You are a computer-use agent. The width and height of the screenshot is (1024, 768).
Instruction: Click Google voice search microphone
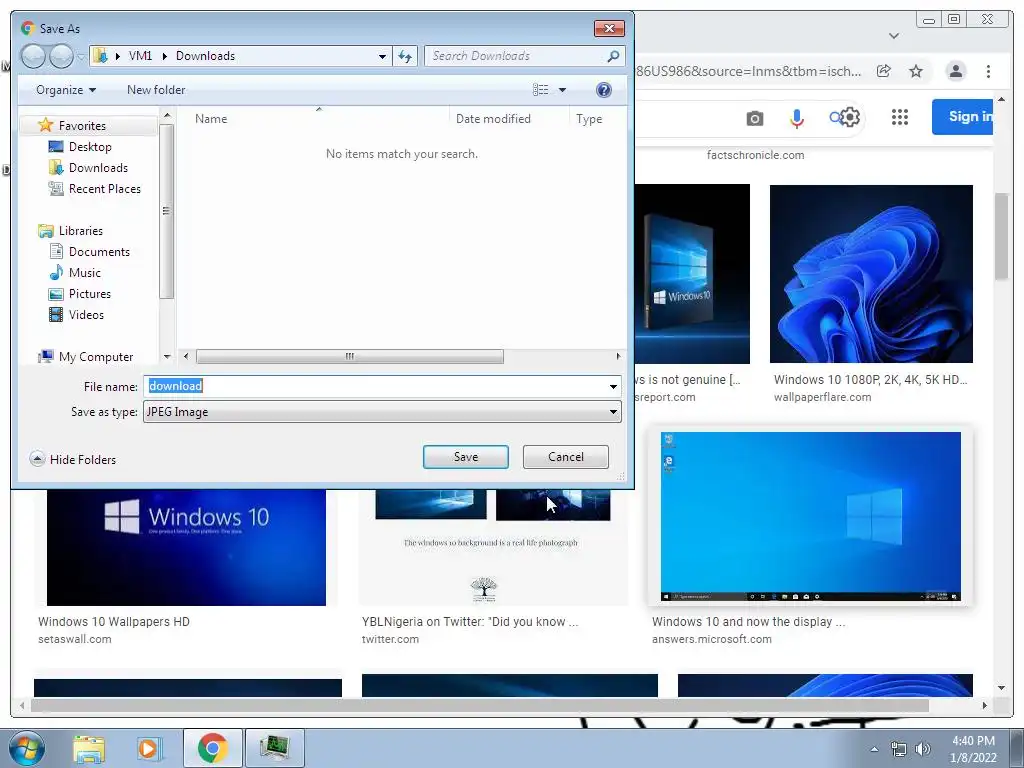[797, 118]
